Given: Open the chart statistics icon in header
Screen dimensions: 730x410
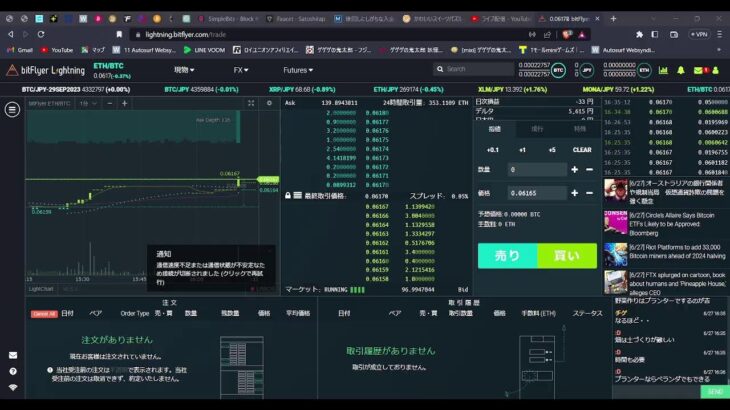Looking at the screenshot, I should tap(663, 70).
